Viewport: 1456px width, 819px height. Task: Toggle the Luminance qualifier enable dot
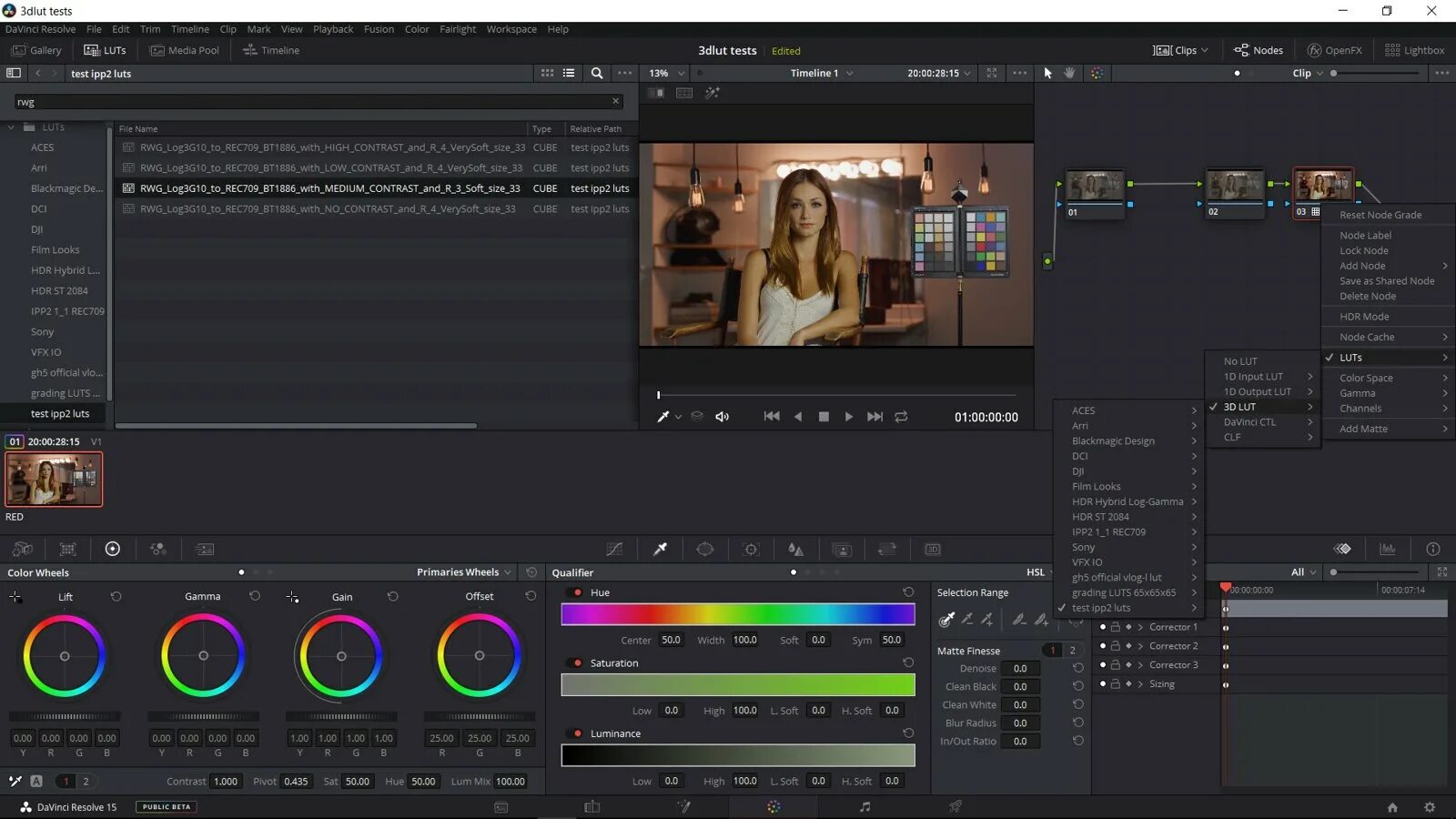tap(578, 733)
